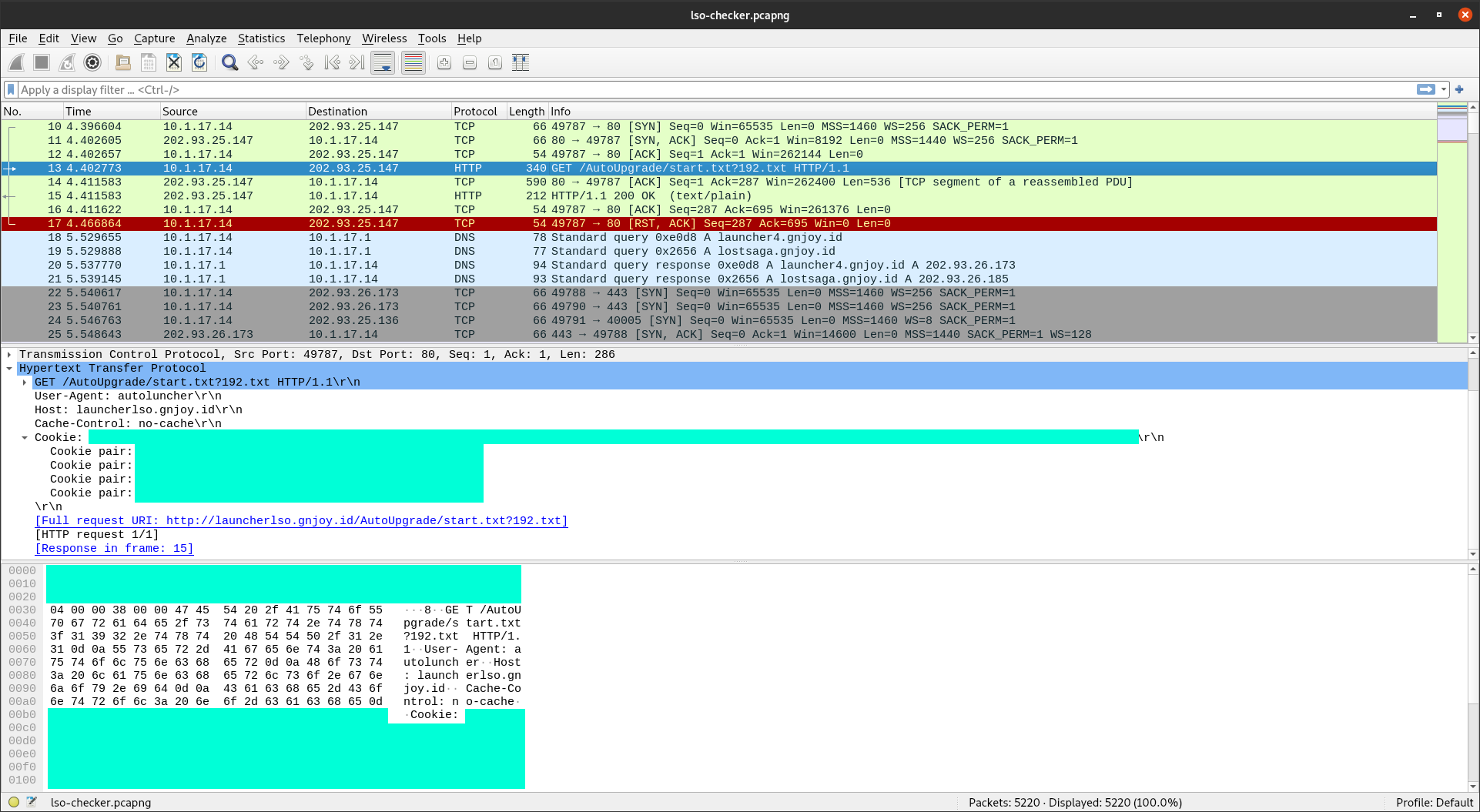The height and width of the screenshot is (812, 1480).
Task: Add a display filter button with plus
Action: [1459, 90]
